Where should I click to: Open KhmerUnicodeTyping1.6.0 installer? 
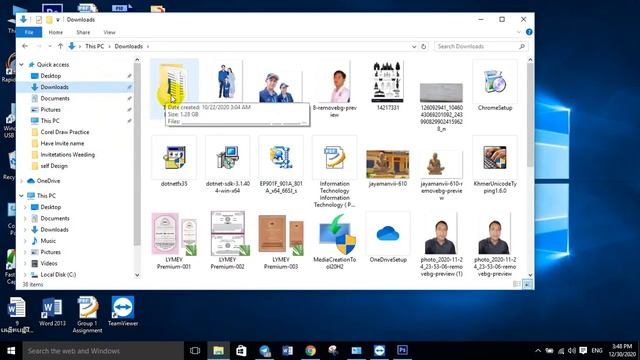pyautogui.click(x=495, y=165)
